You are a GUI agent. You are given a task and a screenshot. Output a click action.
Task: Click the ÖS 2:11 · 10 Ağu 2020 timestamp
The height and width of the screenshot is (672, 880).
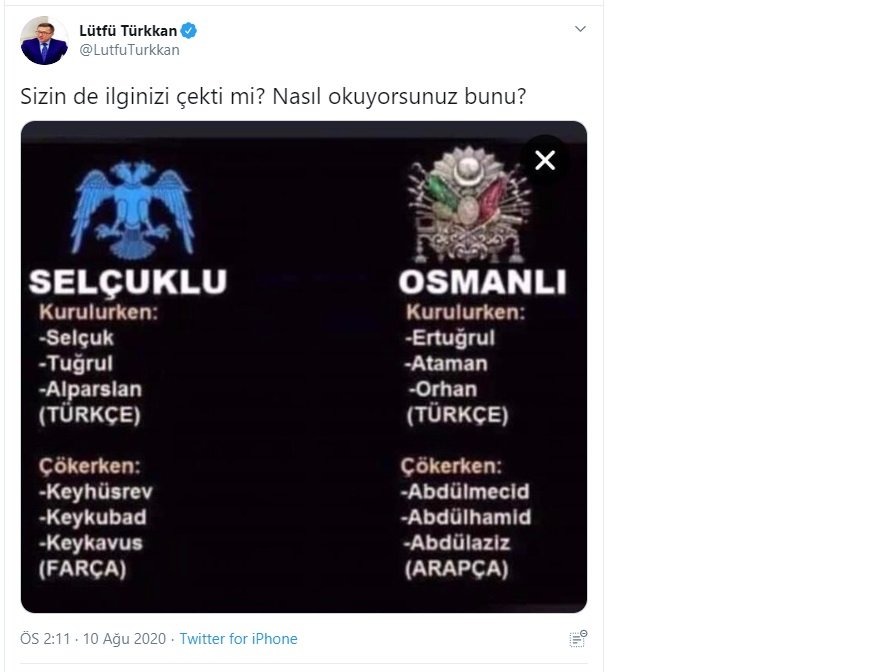pyautogui.click(x=94, y=639)
